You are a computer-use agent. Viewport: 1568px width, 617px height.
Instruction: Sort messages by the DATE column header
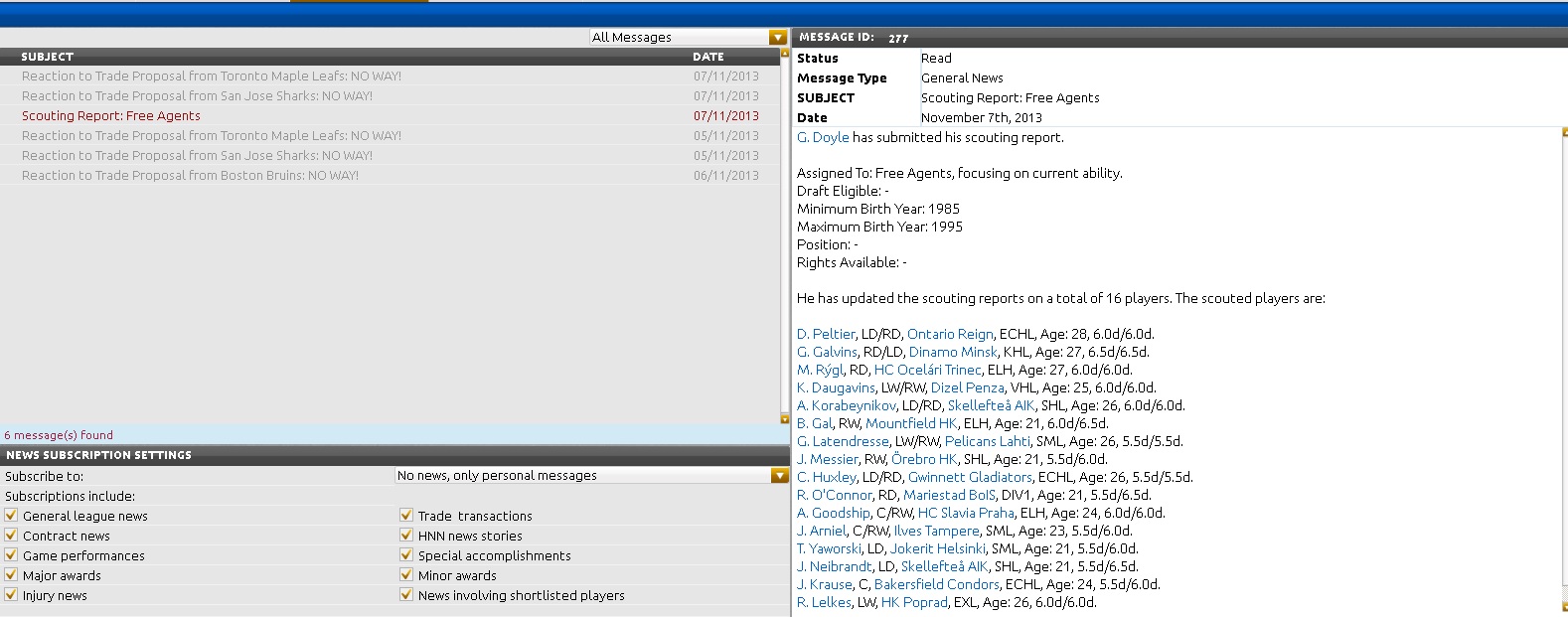click(x=707, y=57)
